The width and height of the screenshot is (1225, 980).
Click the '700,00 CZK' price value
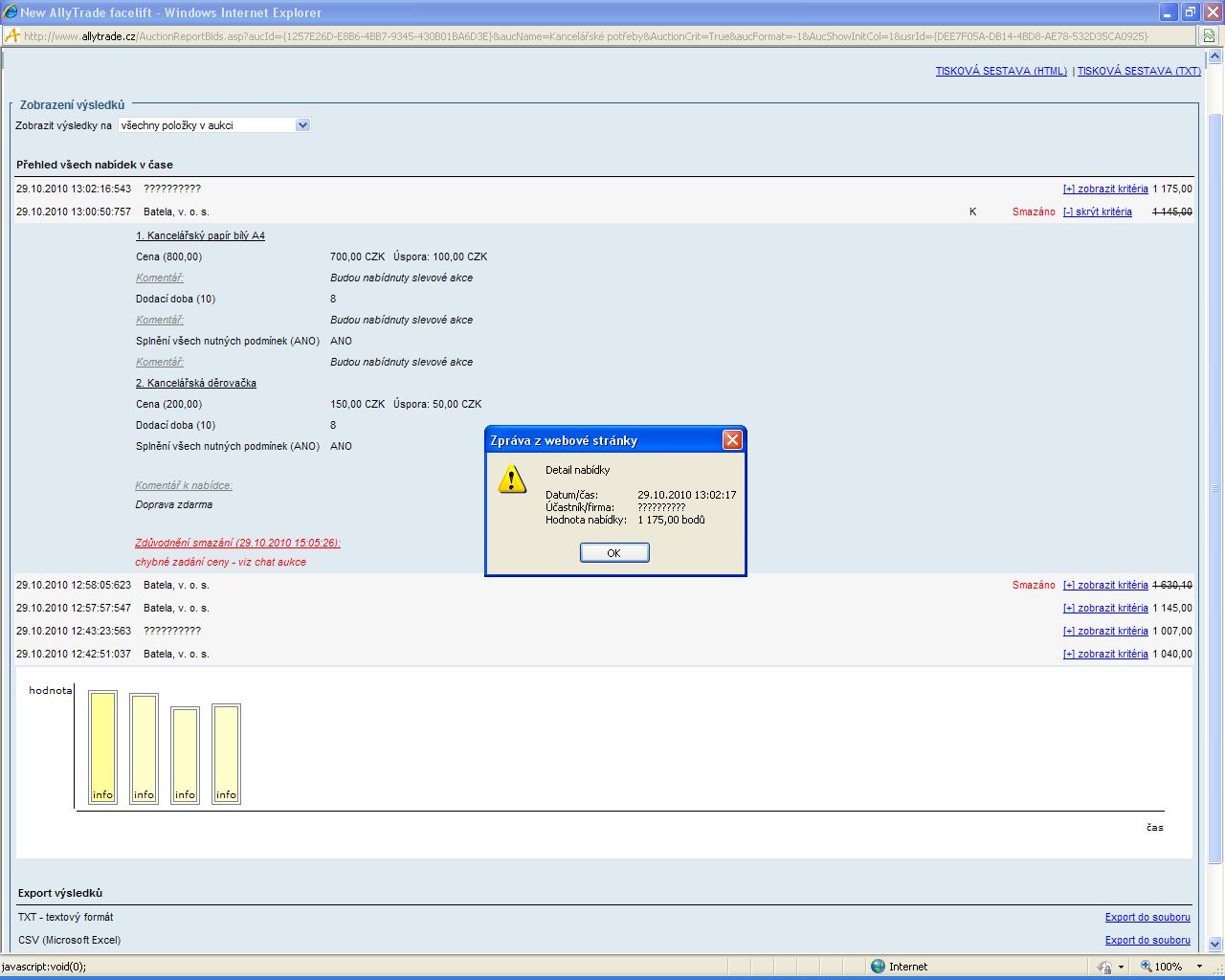pyautogui.click(x=358, y=256)
